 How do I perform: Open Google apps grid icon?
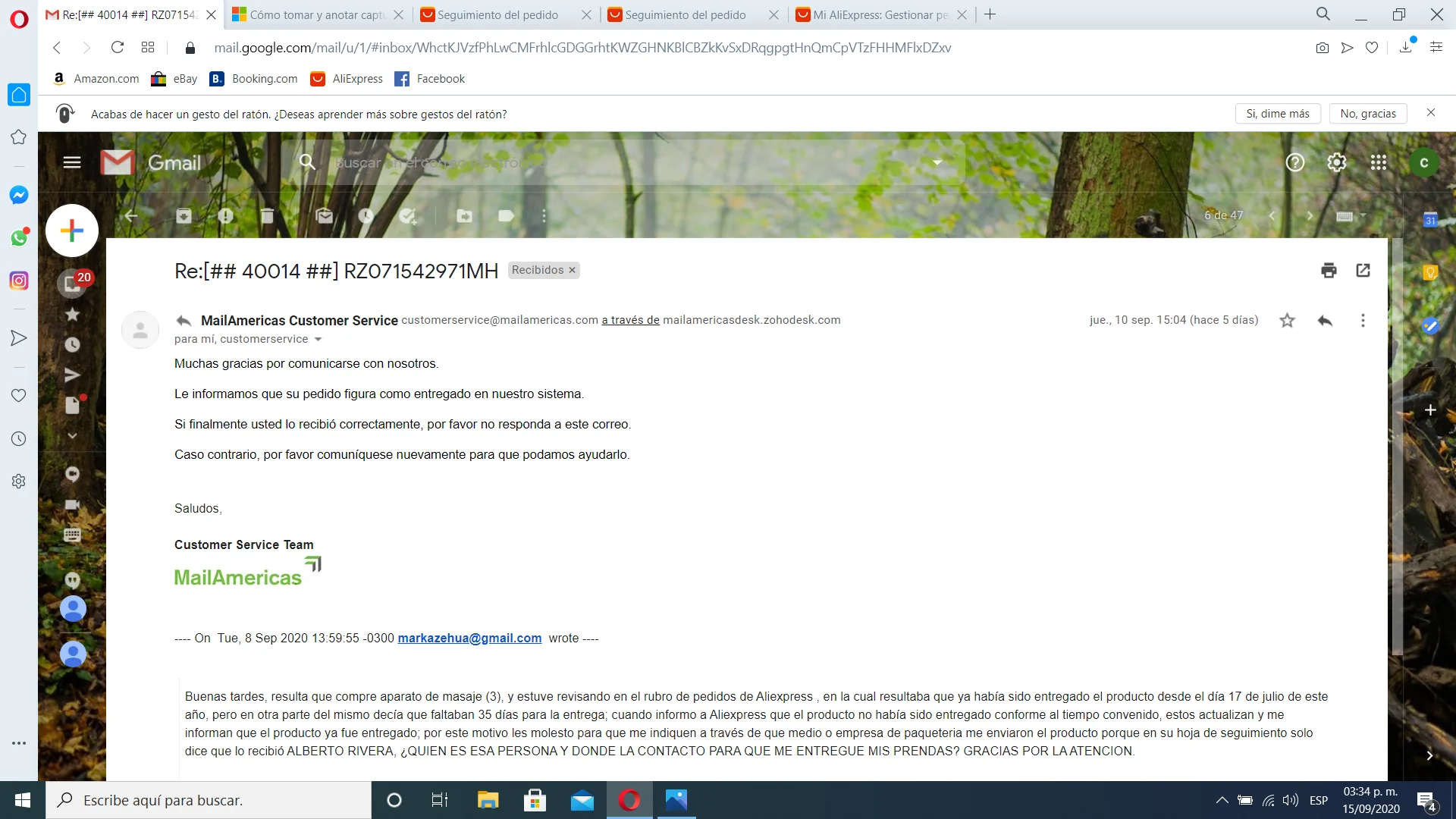(1378, 162)
